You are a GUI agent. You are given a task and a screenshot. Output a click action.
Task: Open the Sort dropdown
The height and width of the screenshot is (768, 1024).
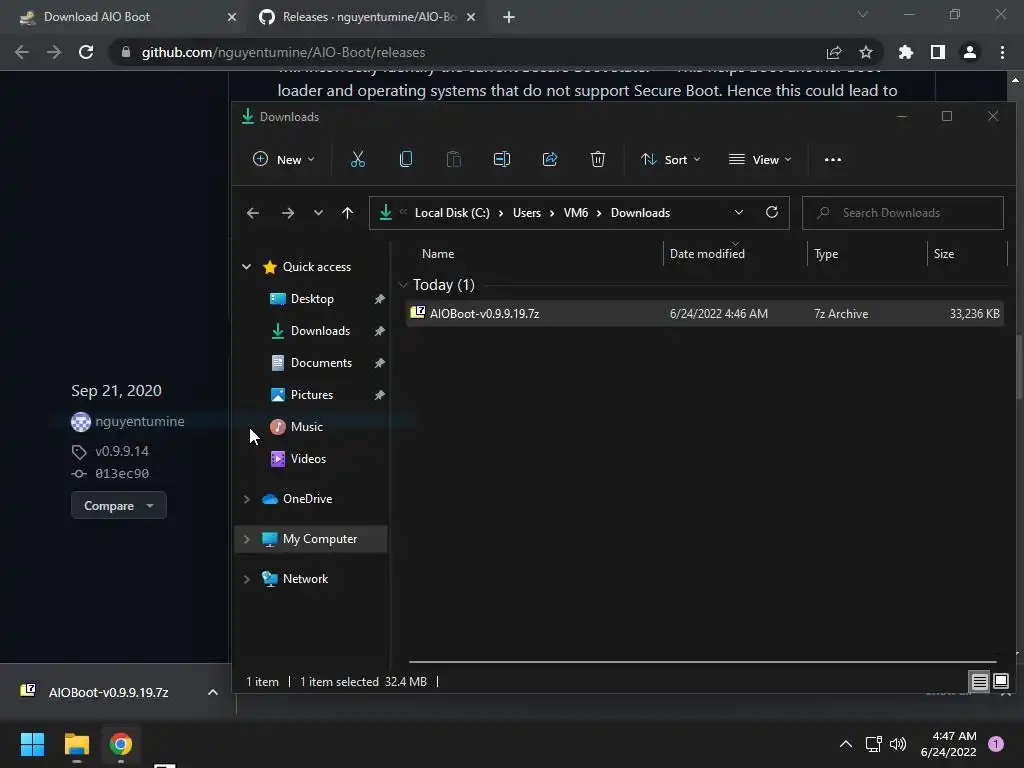click(670, 159)
